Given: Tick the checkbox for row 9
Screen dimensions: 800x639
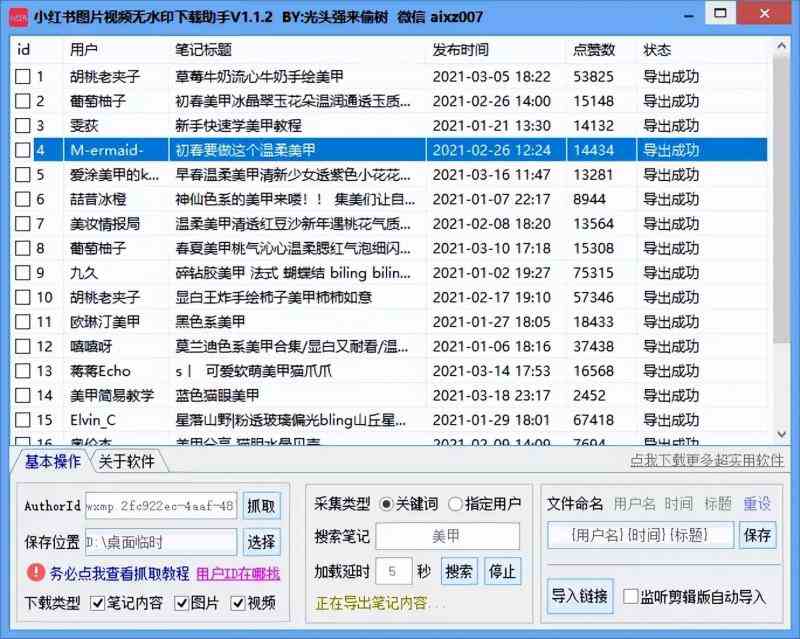Looking at the screenshot, I should point(23,273).
